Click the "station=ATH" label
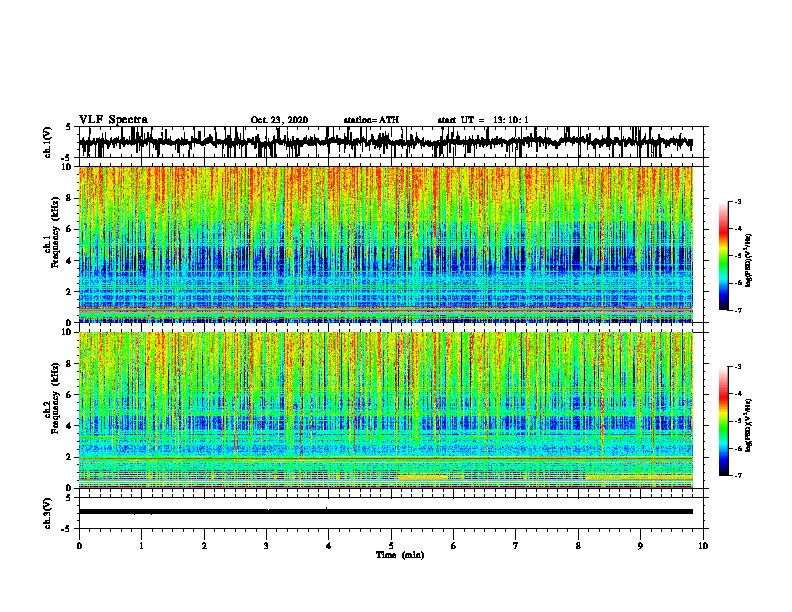The height and width of the screenshot is (612, 792). click(x=371, y=120)
